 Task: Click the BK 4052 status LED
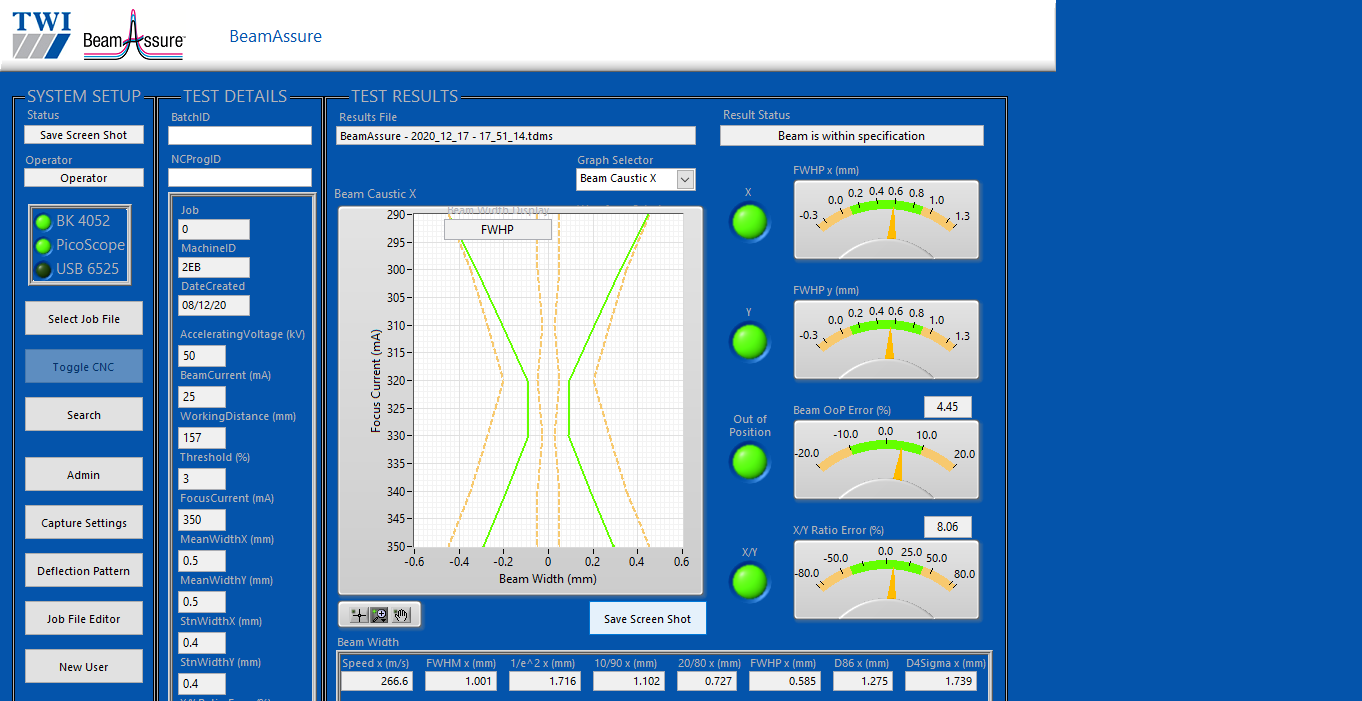pyautogui.click(x=43, y=221)
